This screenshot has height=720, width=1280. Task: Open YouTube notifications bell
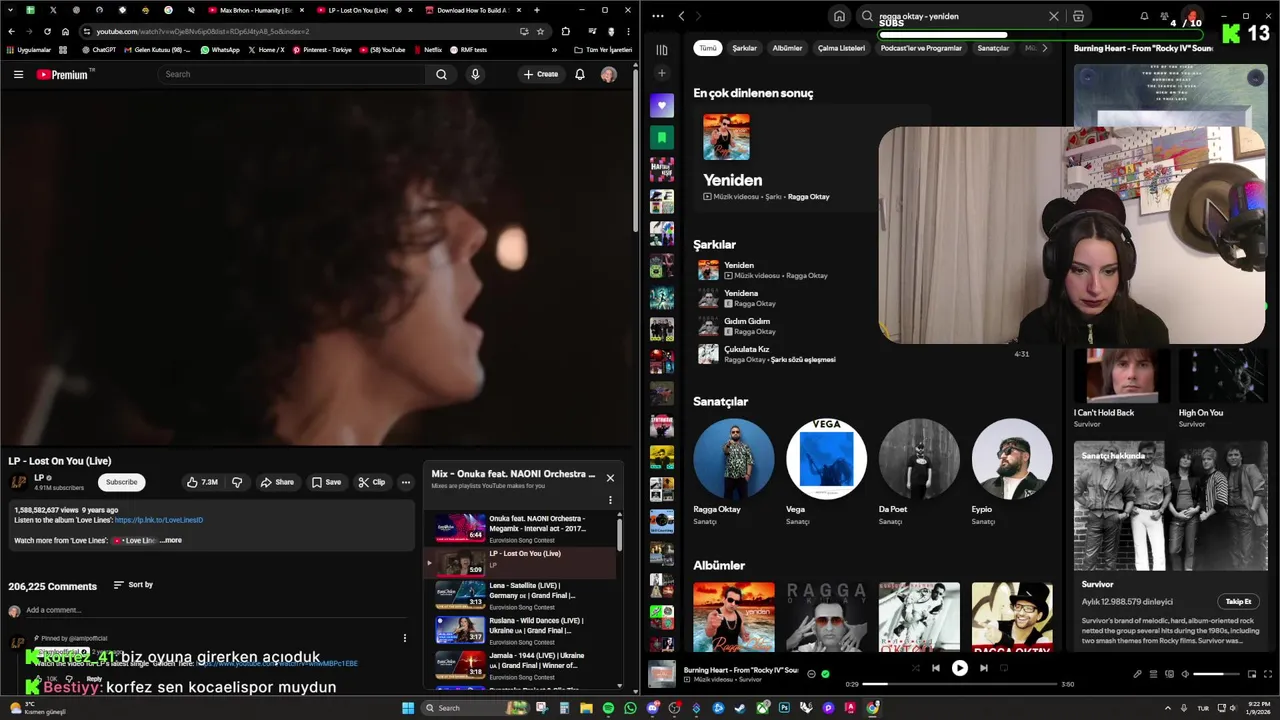click(580, 74)
